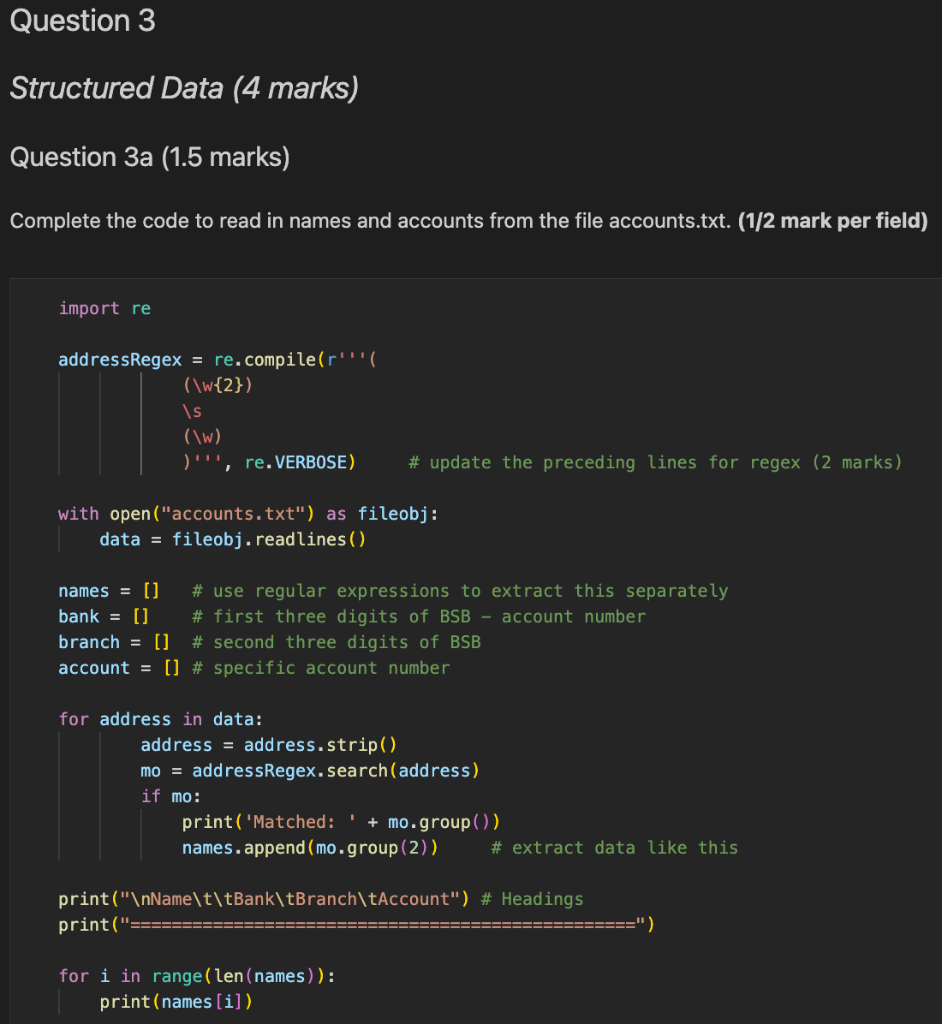Screen dimensions: 942x1024
Task: Click the 'for i in range(len(names)):' line
Action: point(197,976)
